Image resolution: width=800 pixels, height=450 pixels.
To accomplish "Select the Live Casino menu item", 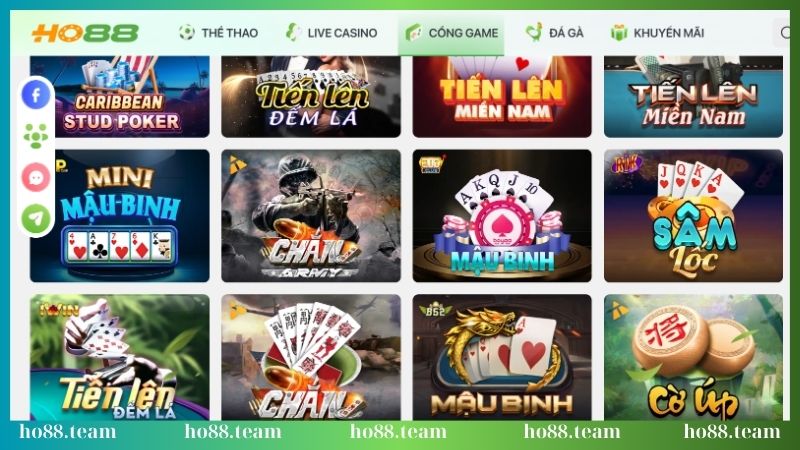I will 332,33.
